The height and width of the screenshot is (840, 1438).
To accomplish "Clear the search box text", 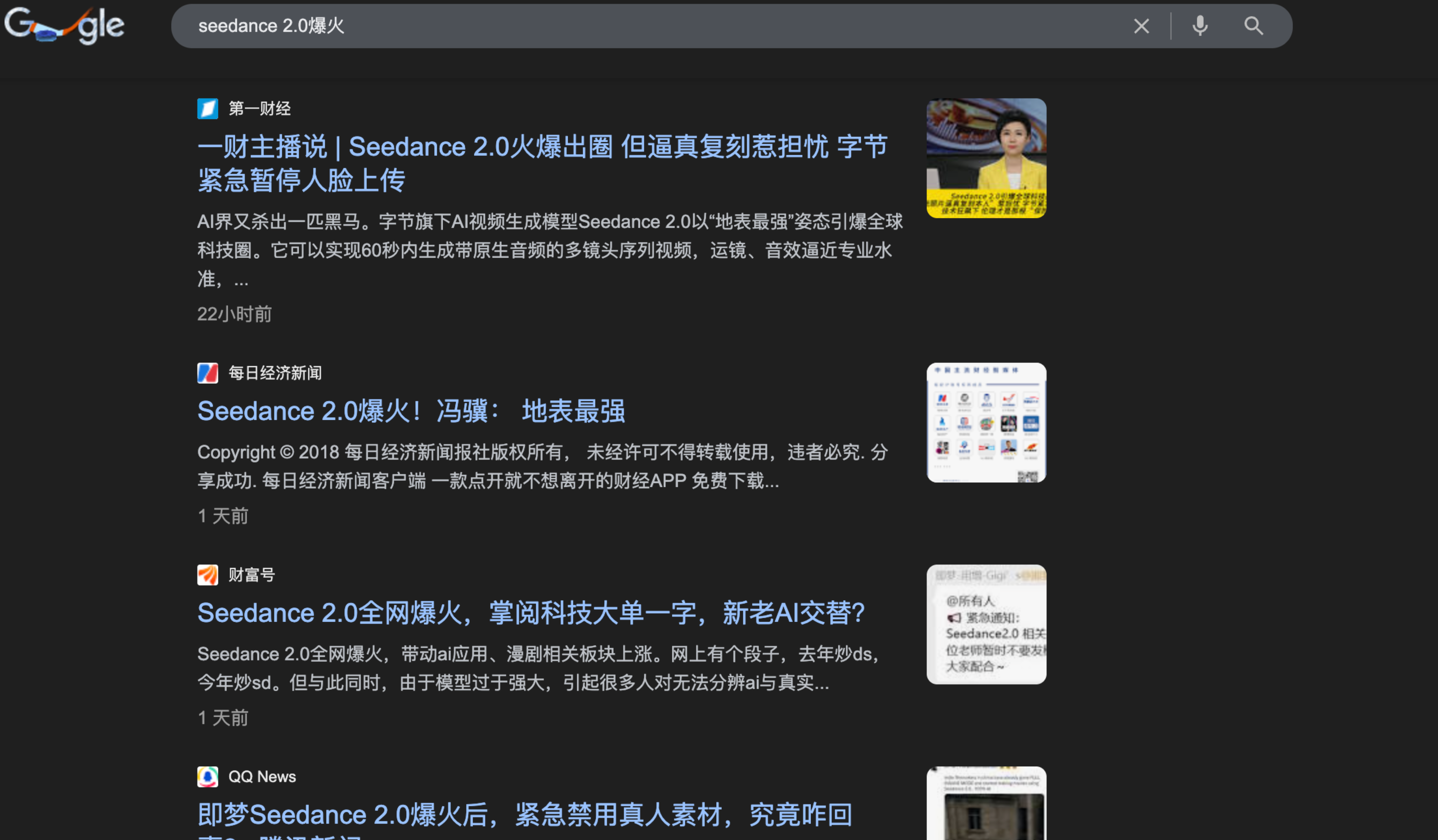I will click(1141, 26).
